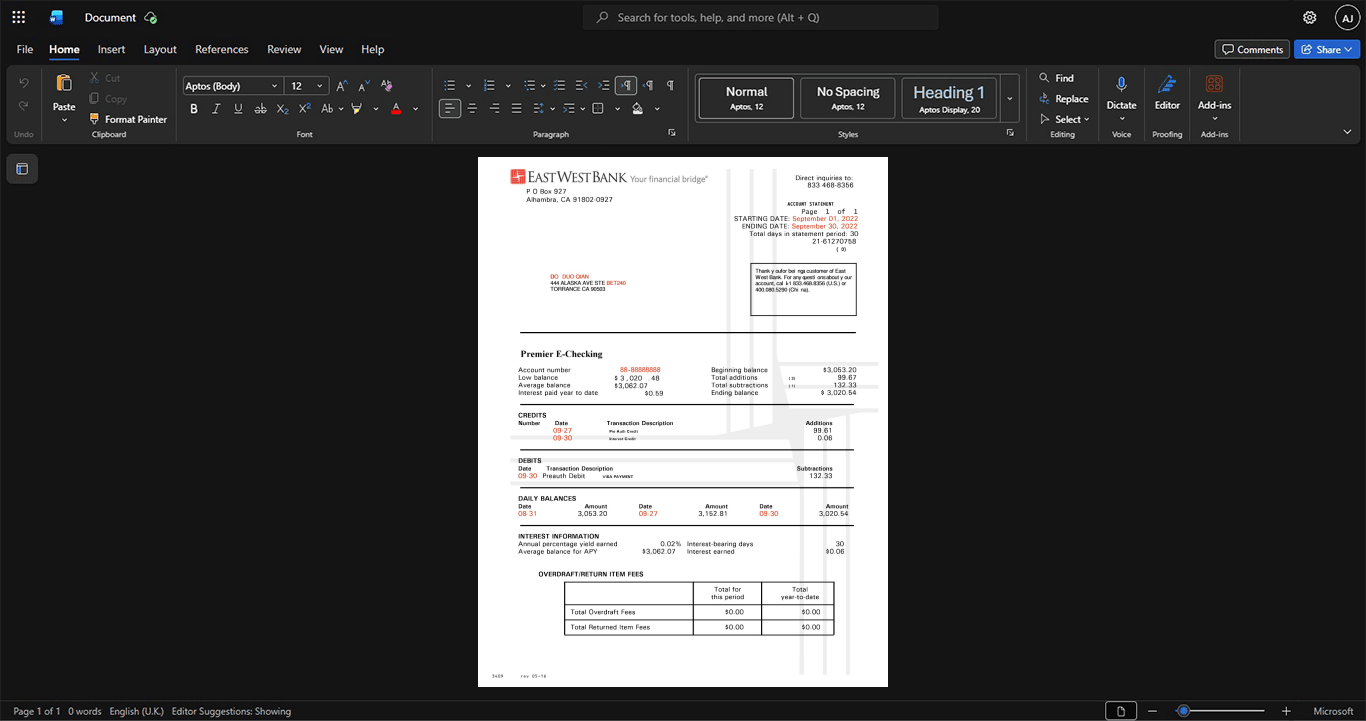
Task: Apply the Heading 1 style
Action: [949, 98]
